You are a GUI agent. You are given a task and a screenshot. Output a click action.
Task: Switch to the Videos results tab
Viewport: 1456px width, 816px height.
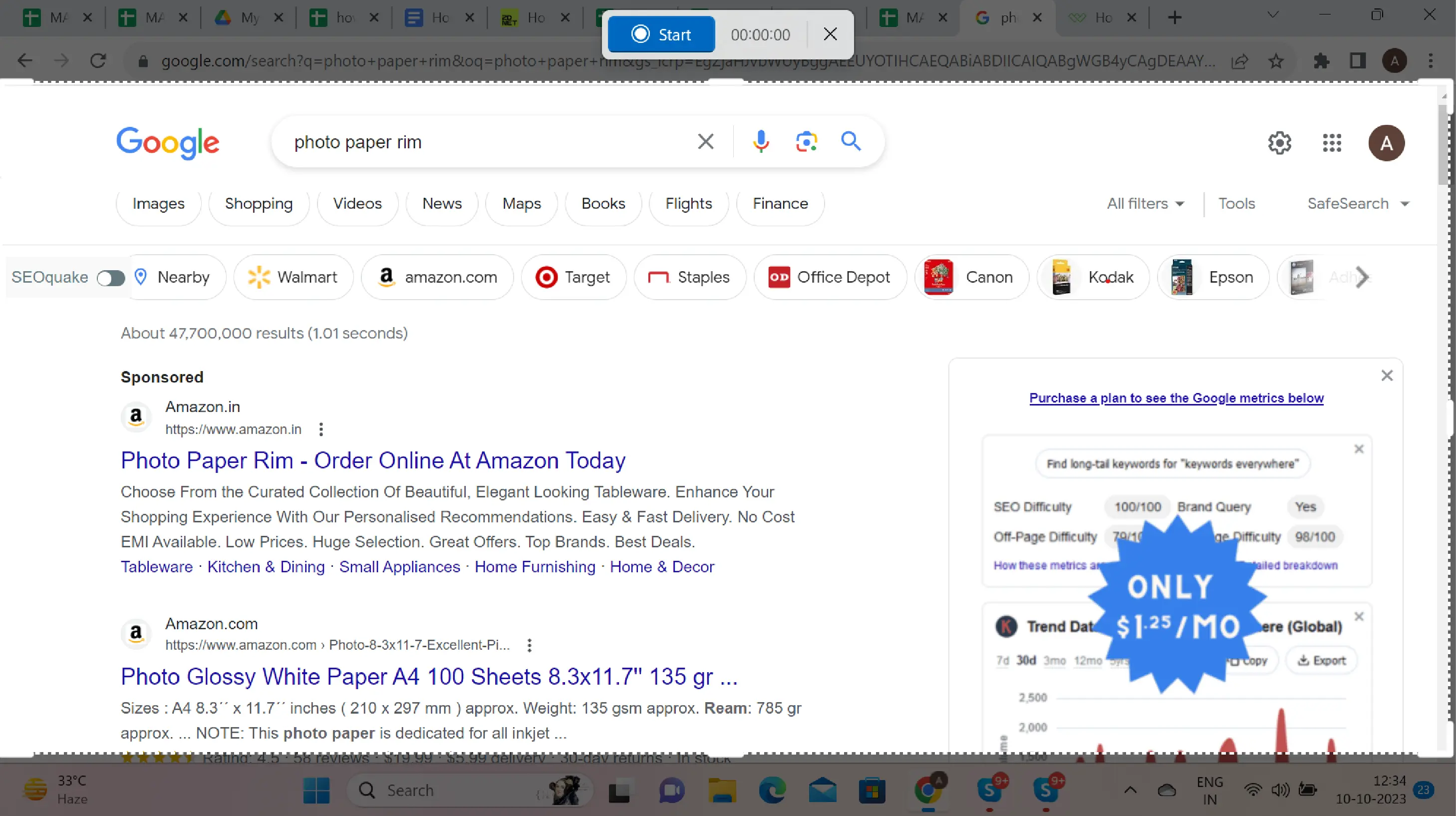[x=357, y=204]
